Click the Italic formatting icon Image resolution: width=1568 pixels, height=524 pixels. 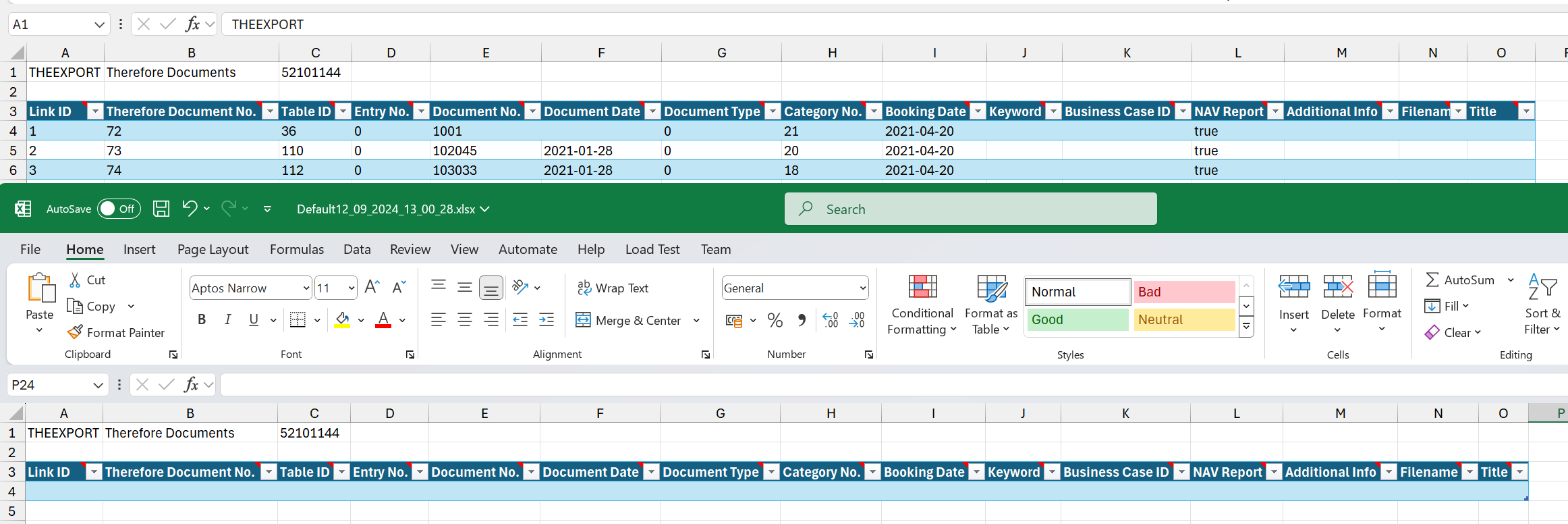click(228, 320)
